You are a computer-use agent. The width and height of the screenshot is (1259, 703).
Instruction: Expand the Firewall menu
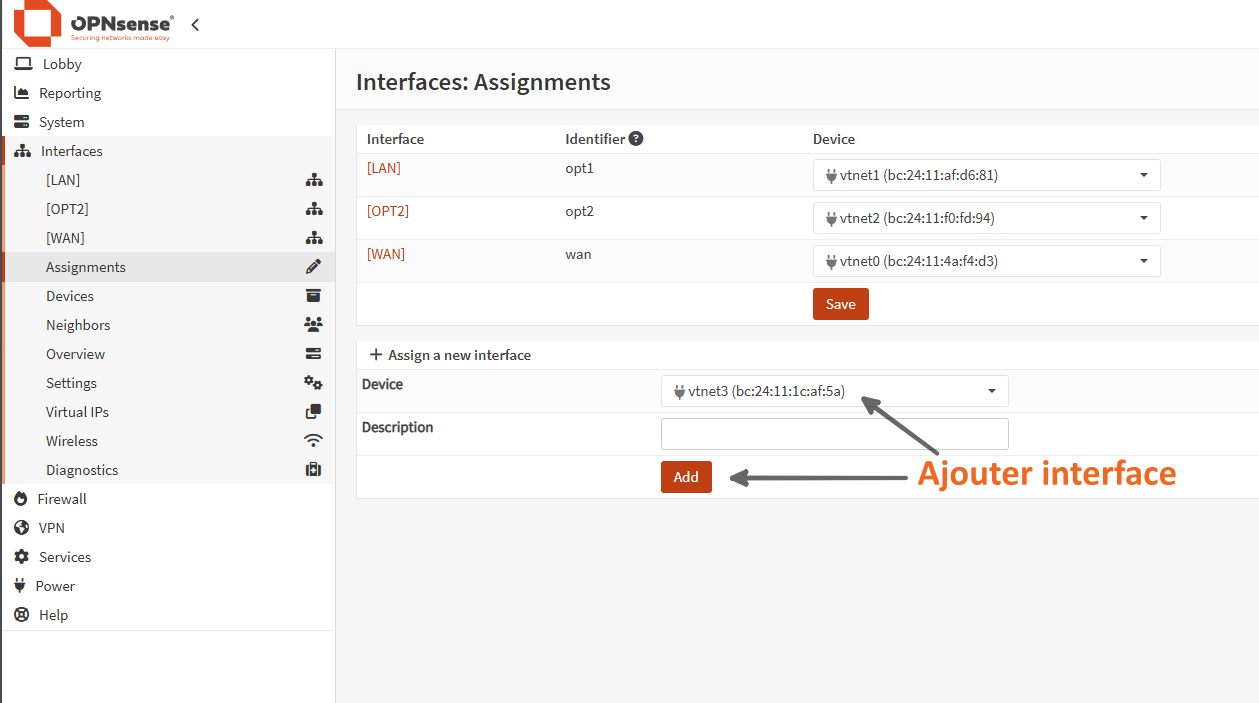(62, 499)
